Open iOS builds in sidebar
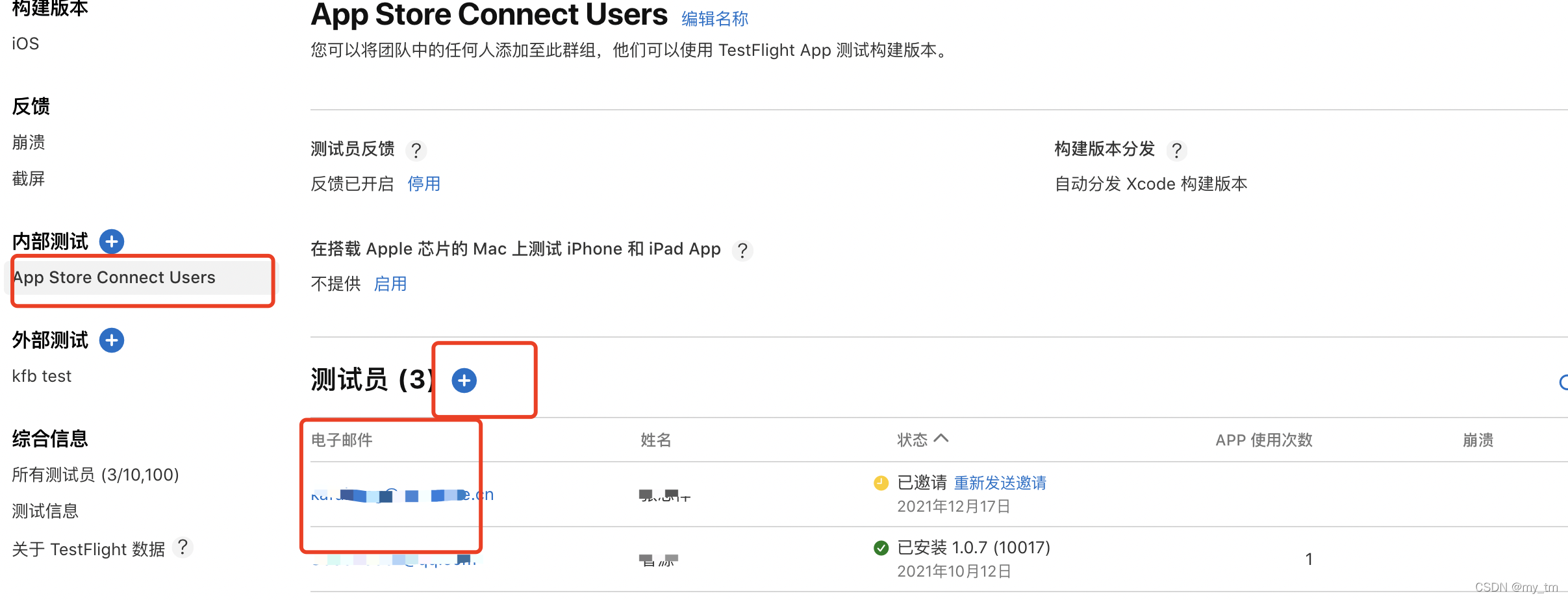1568x600 pixels. pos(25,44)
